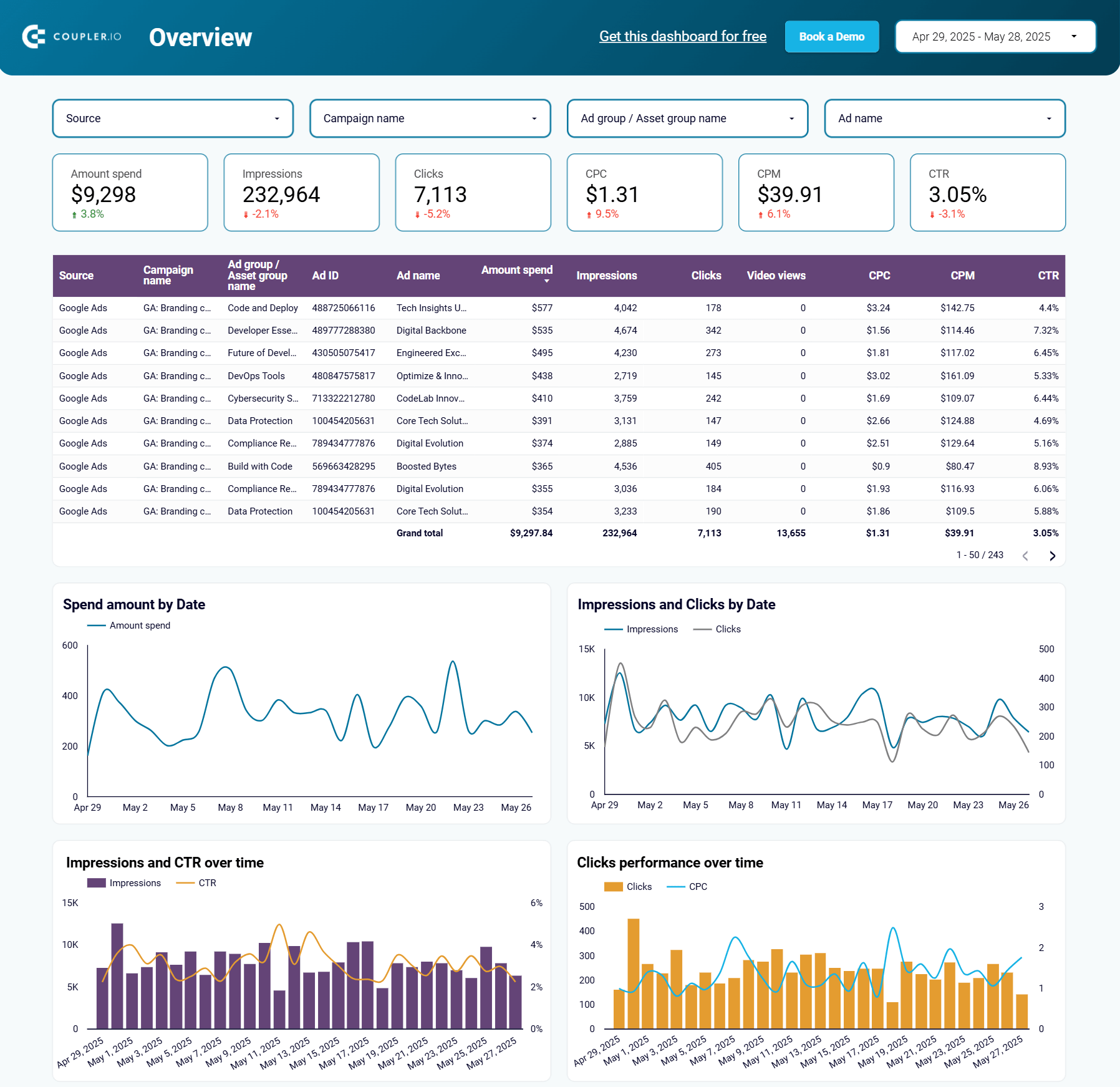Viewport: 1120px width, 1087px height.
Task: Click the previous page arrow below the table
Action: 1025,555
